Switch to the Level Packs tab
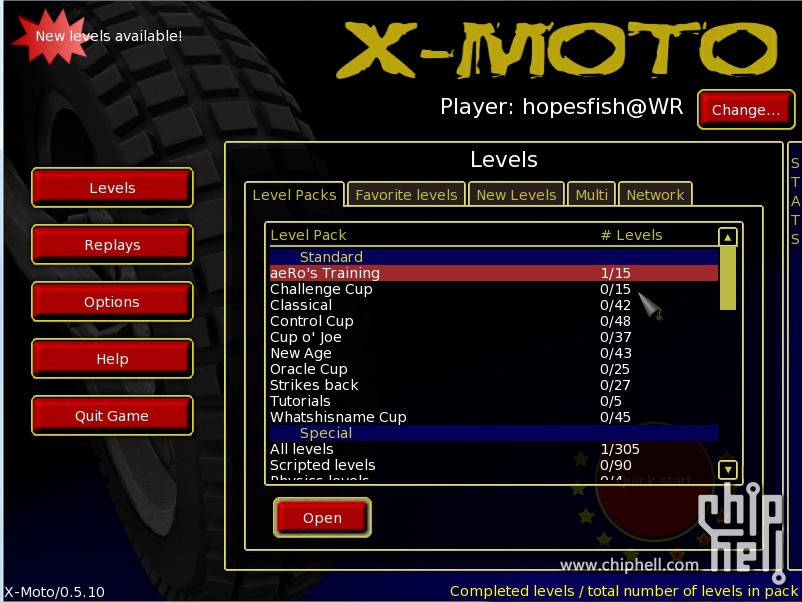 (295, 195)
